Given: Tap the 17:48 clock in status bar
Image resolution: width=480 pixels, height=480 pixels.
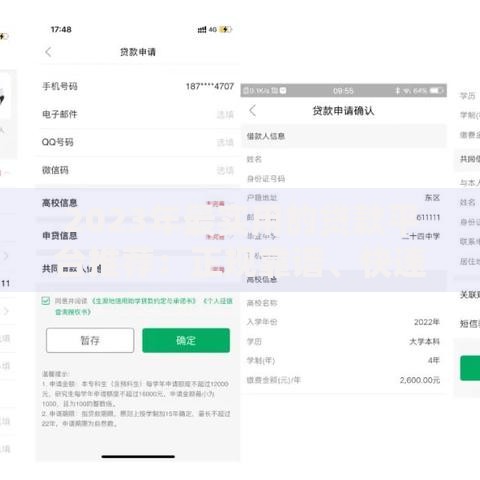Looking at the screenshot, I should [61, 29].
